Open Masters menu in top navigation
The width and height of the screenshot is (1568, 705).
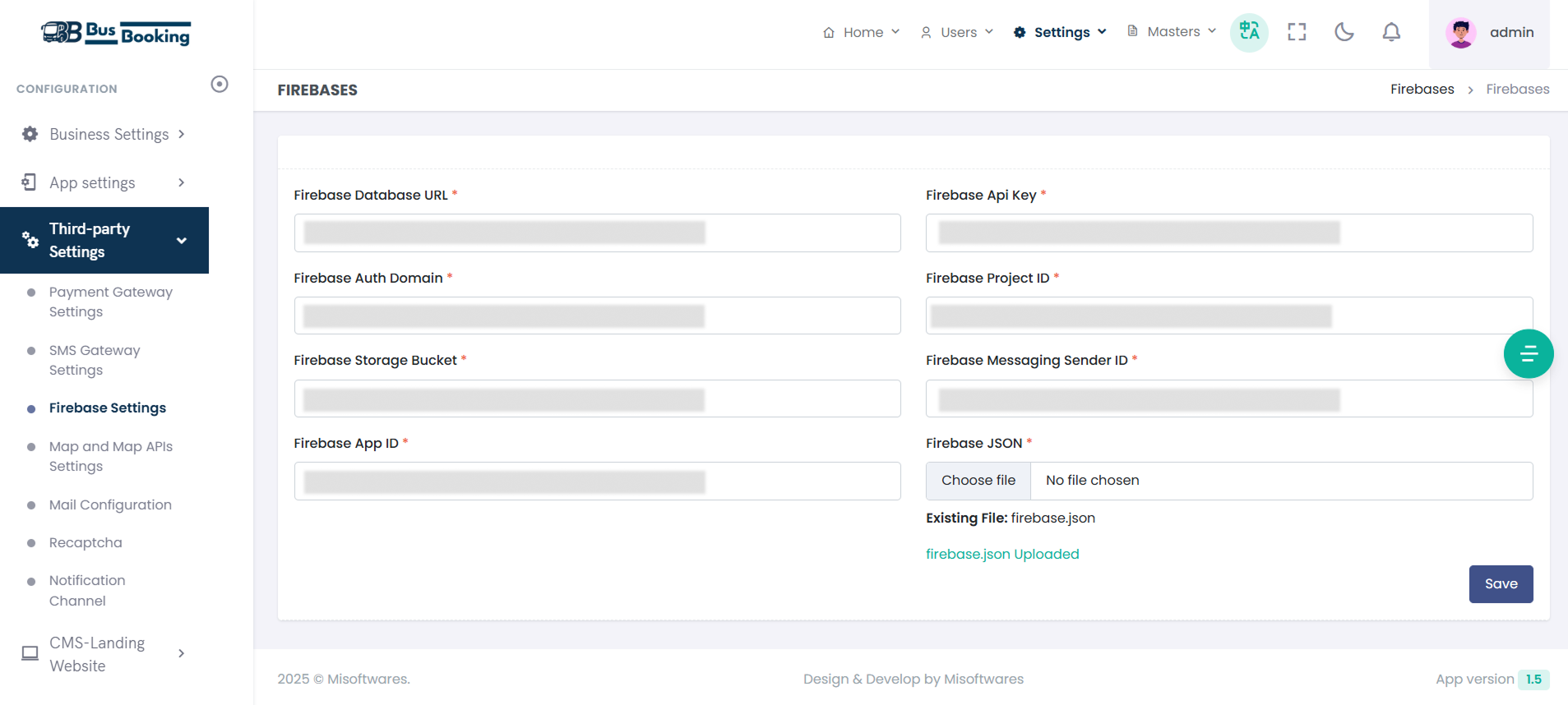tap(1172, 31)
